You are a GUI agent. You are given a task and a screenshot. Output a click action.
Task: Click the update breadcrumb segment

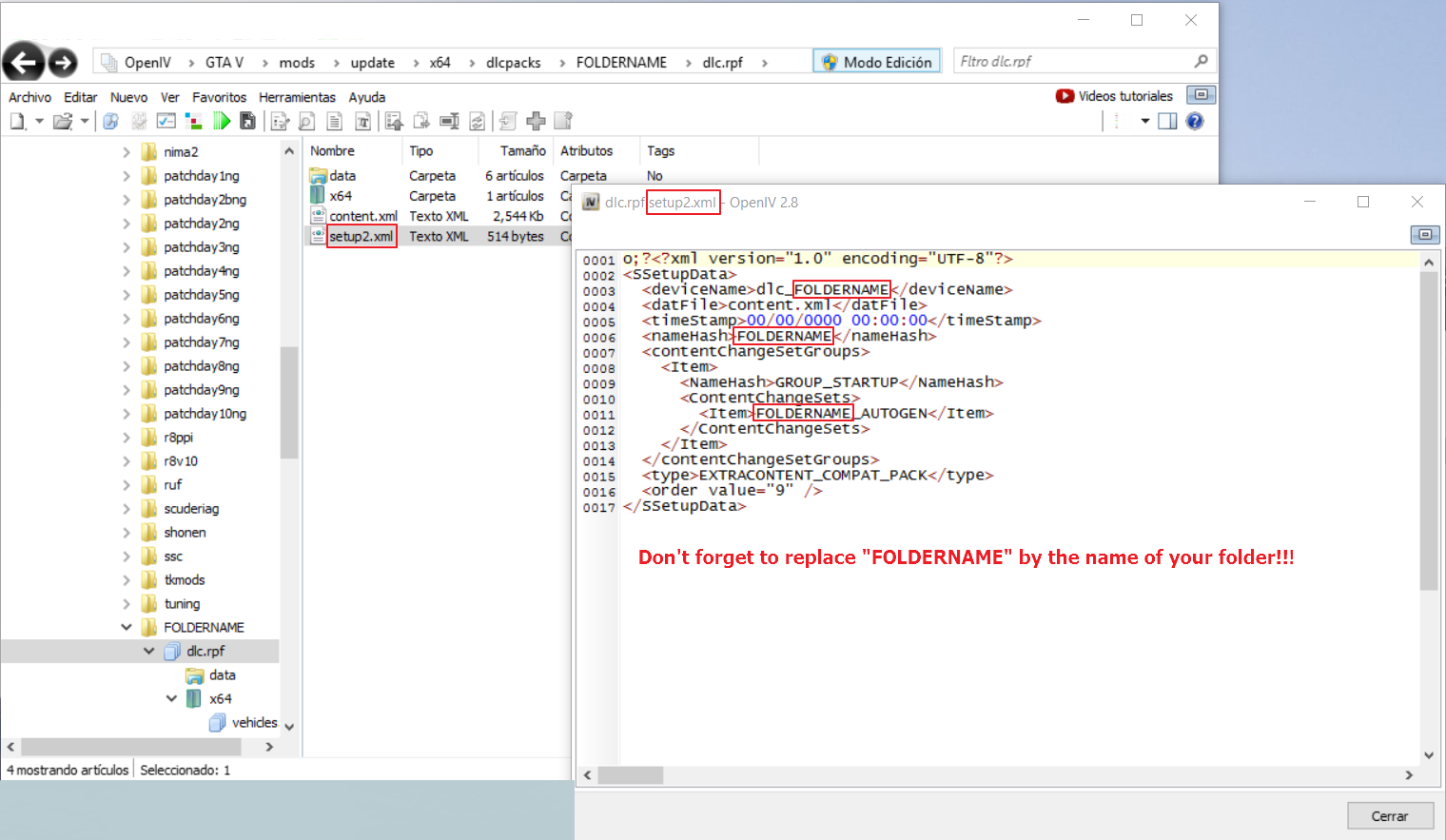[x=372, y=63]
